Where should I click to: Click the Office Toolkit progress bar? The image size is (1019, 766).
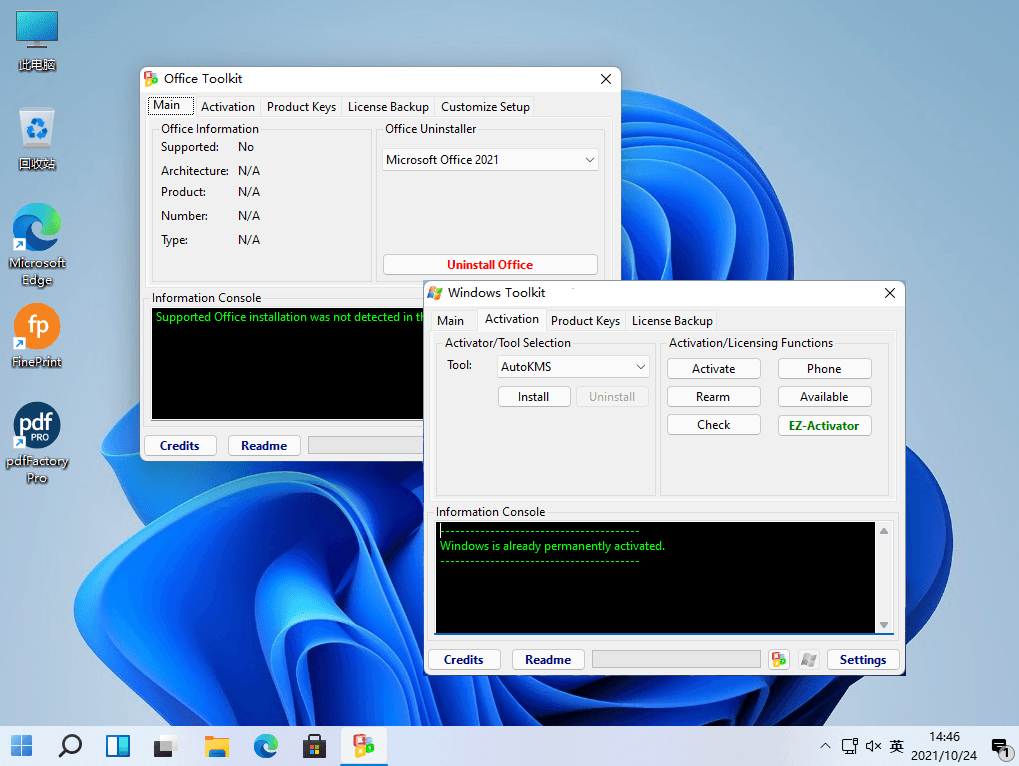coord(365,446)
